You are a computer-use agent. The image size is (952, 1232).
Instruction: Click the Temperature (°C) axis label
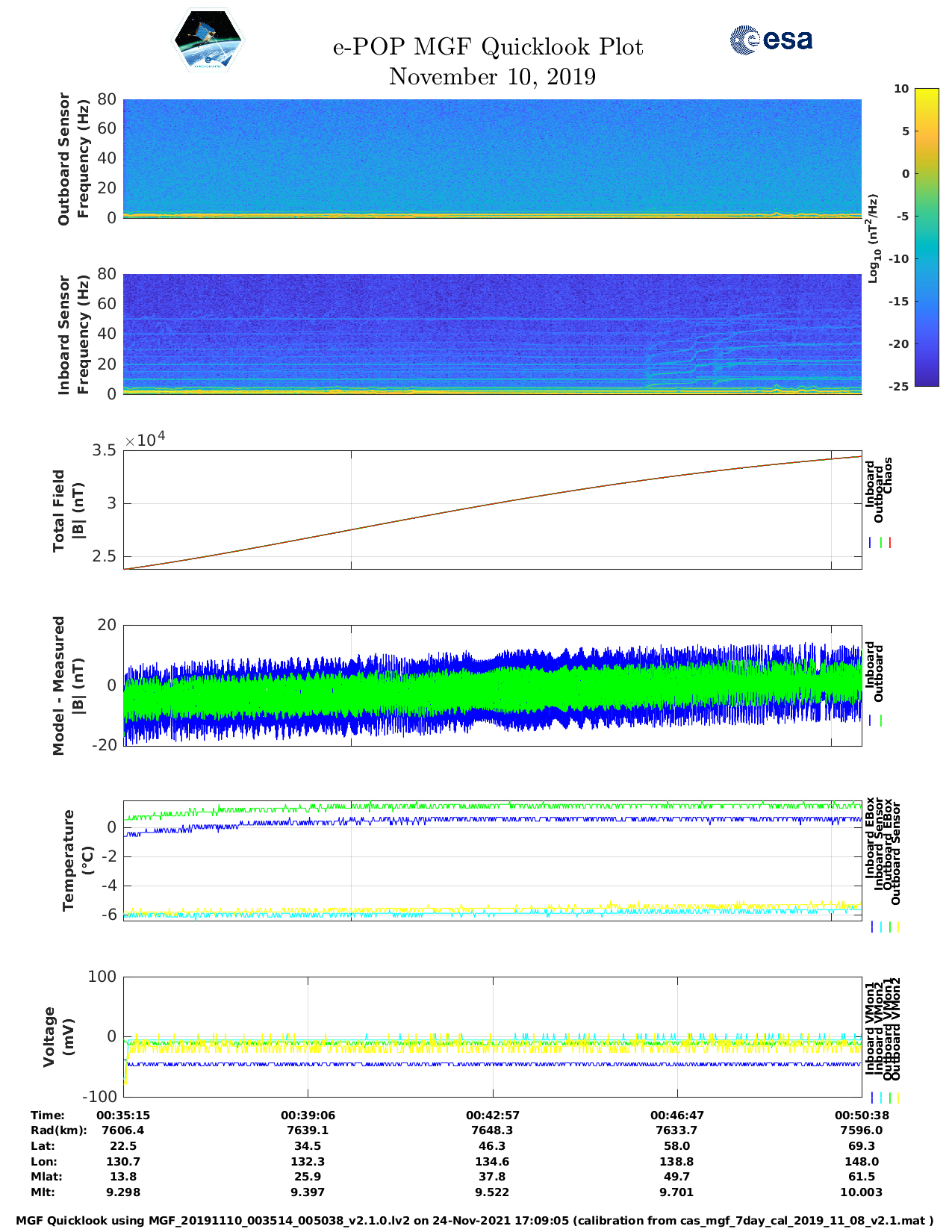tap(77, 860)
